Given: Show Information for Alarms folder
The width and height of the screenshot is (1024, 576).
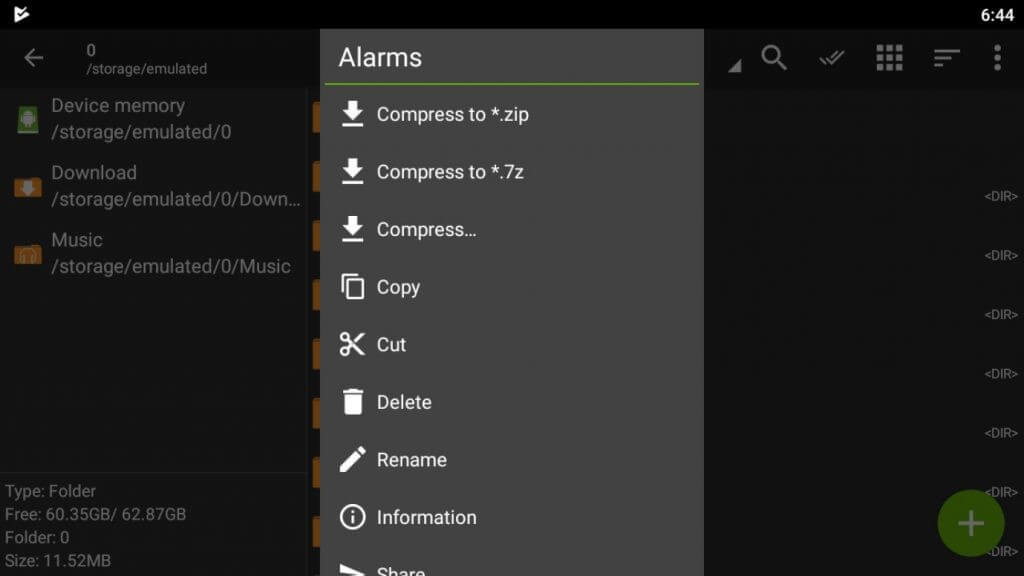Looking at the screenshot, I should (x=426, y=517).
